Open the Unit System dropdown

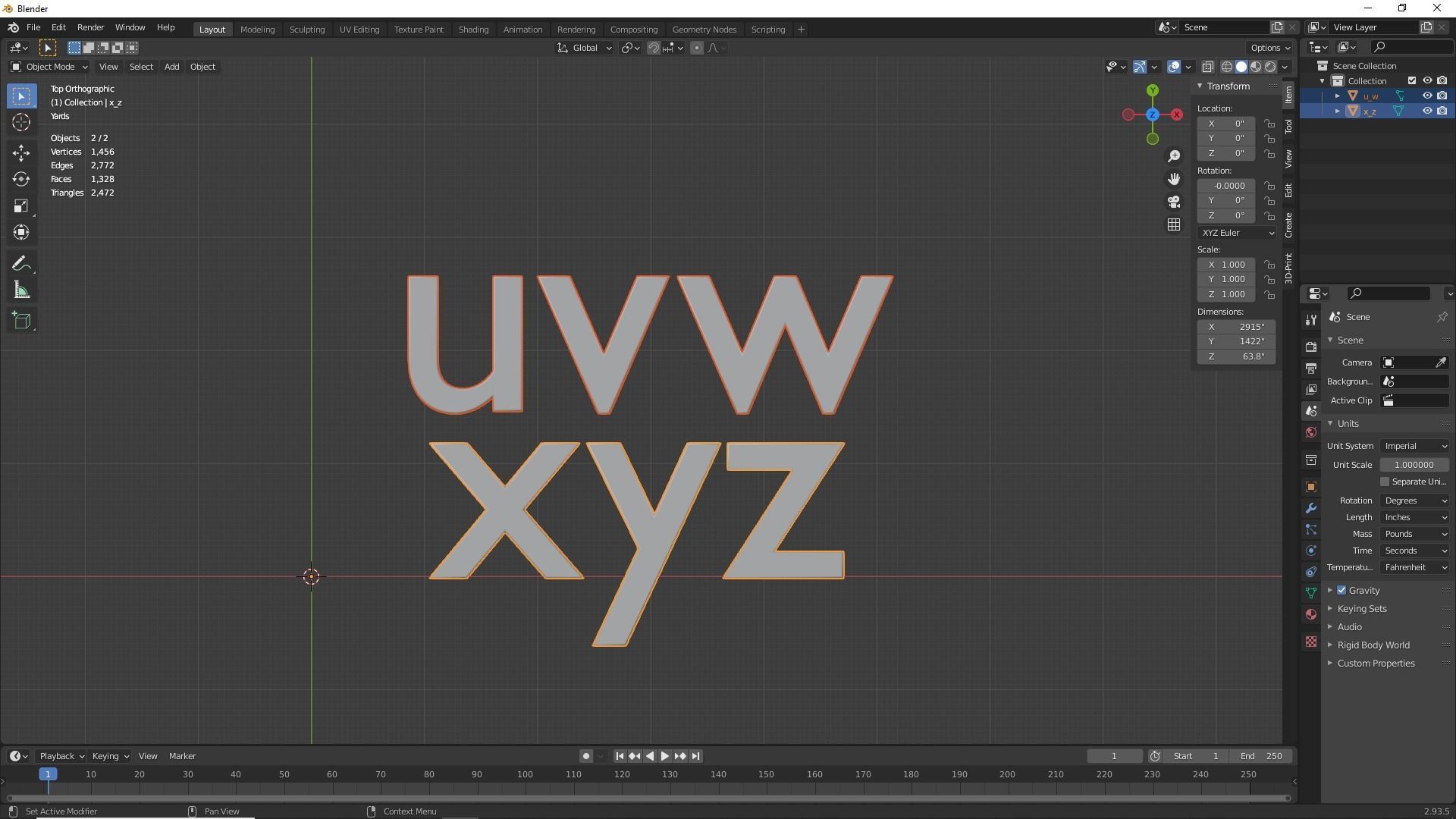pyautogui.click(x=1415, y=446)
